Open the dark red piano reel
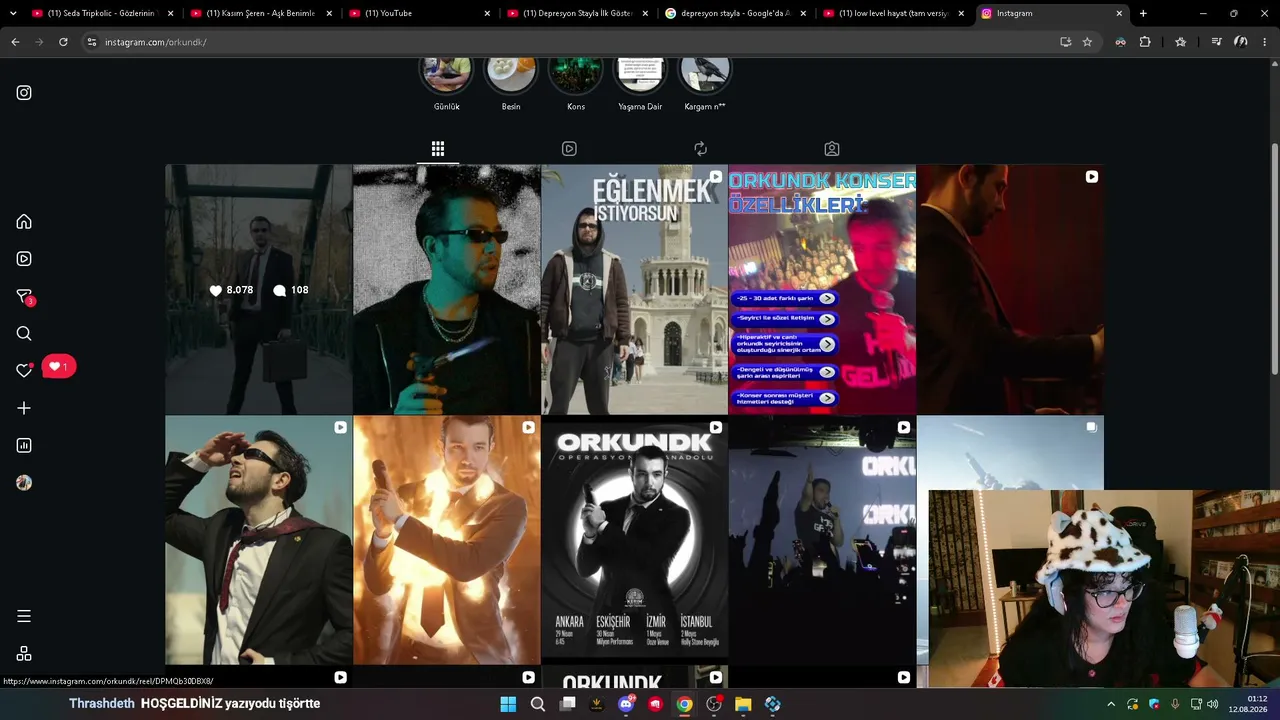Image resolution: width=1280 pixels, height=720 pixels. click(x=1010, y=289)
